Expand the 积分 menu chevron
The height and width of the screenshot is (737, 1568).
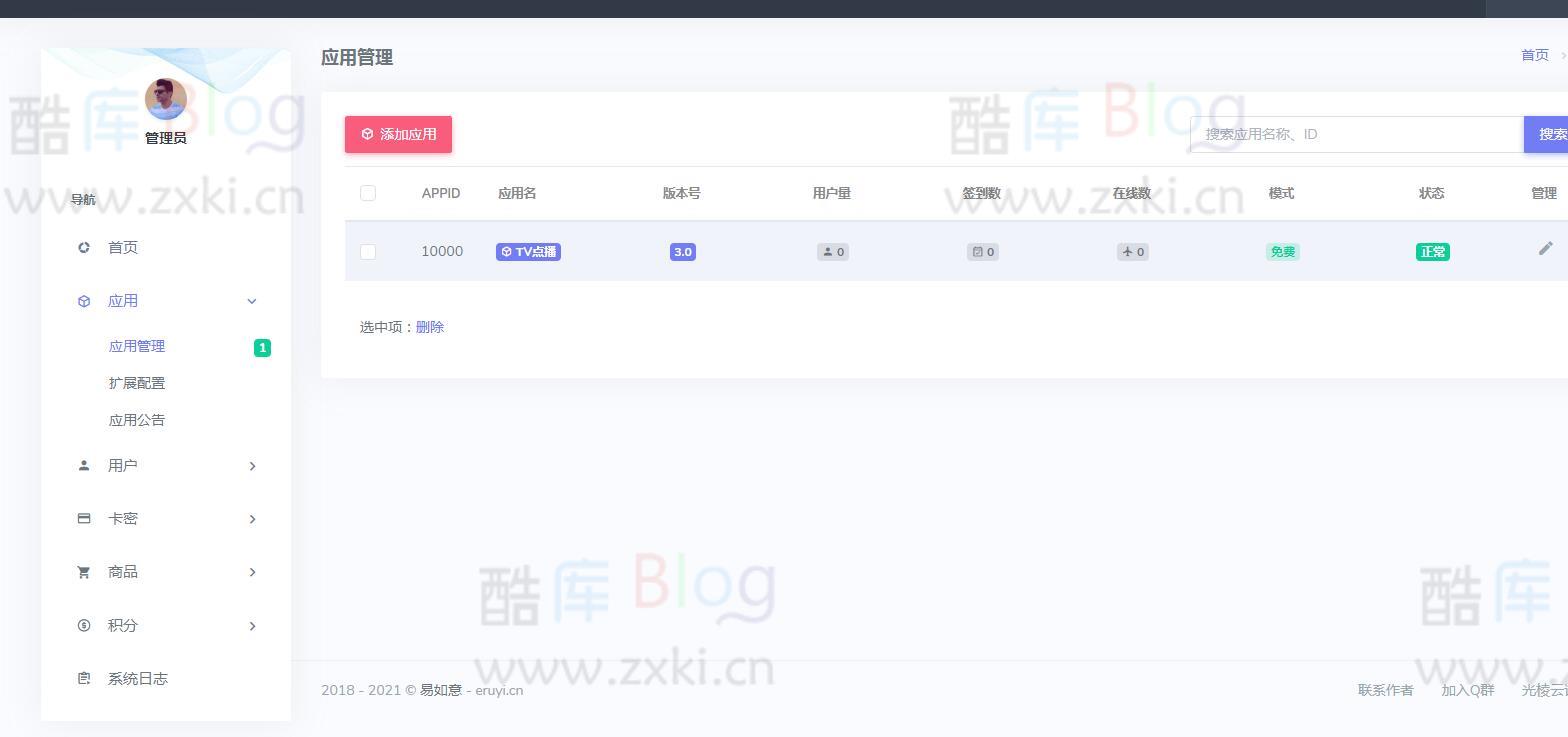coord(252,626)
